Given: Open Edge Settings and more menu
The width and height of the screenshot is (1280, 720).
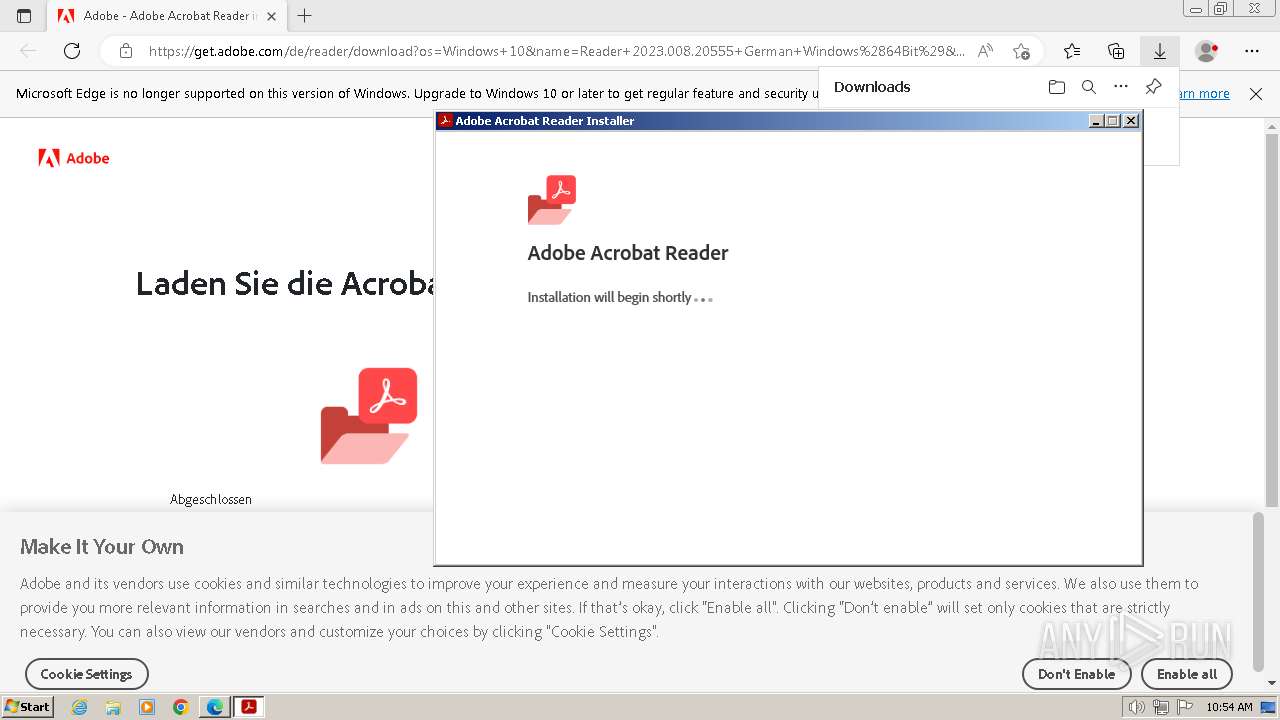Looking at the screenshot, I should (x=1252, y=51).
